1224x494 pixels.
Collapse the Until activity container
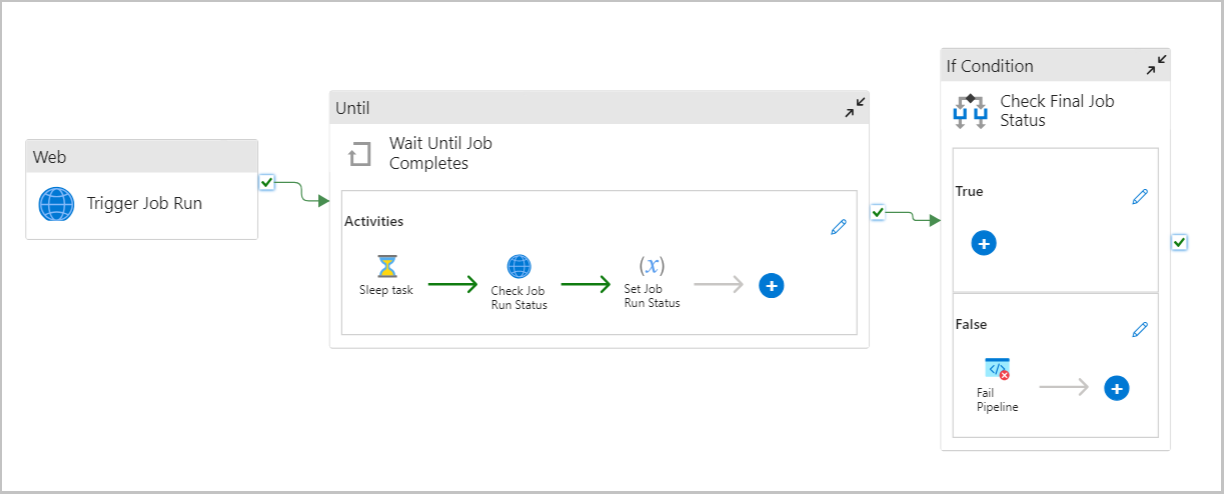tap(855, 107)
